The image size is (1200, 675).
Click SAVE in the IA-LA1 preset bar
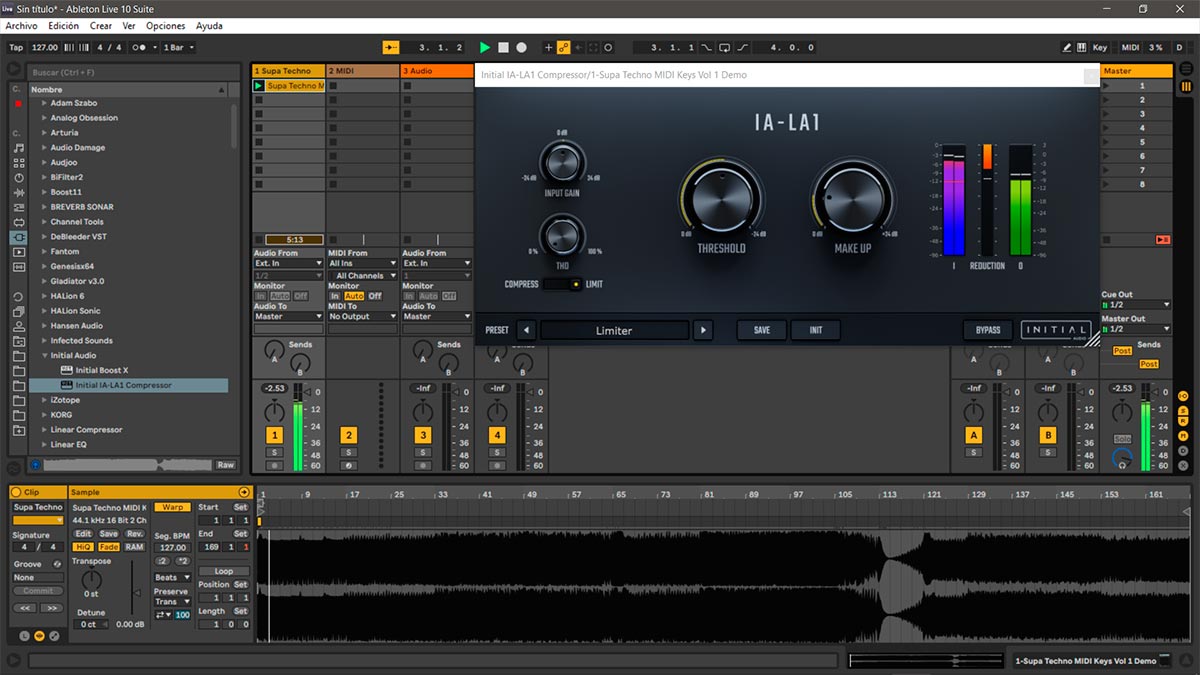(762, 330)
